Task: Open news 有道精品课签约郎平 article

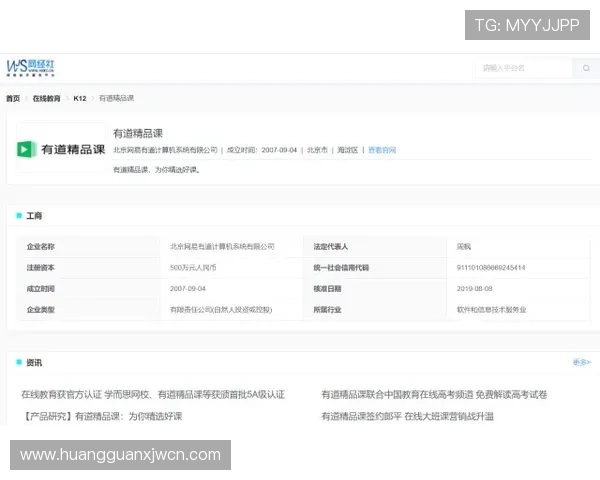Action: point(408,416)
